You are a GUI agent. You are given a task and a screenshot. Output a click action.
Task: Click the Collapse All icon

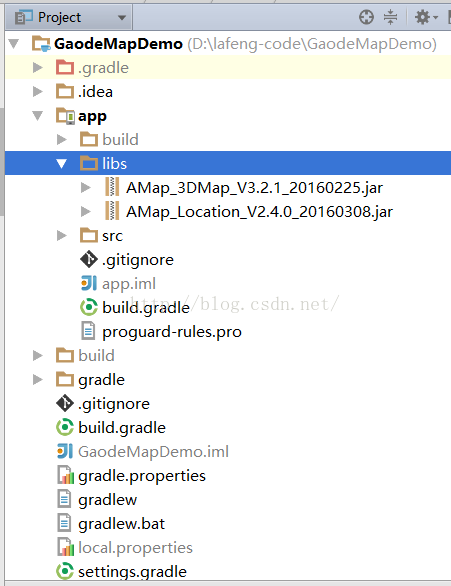coord(390,17)
